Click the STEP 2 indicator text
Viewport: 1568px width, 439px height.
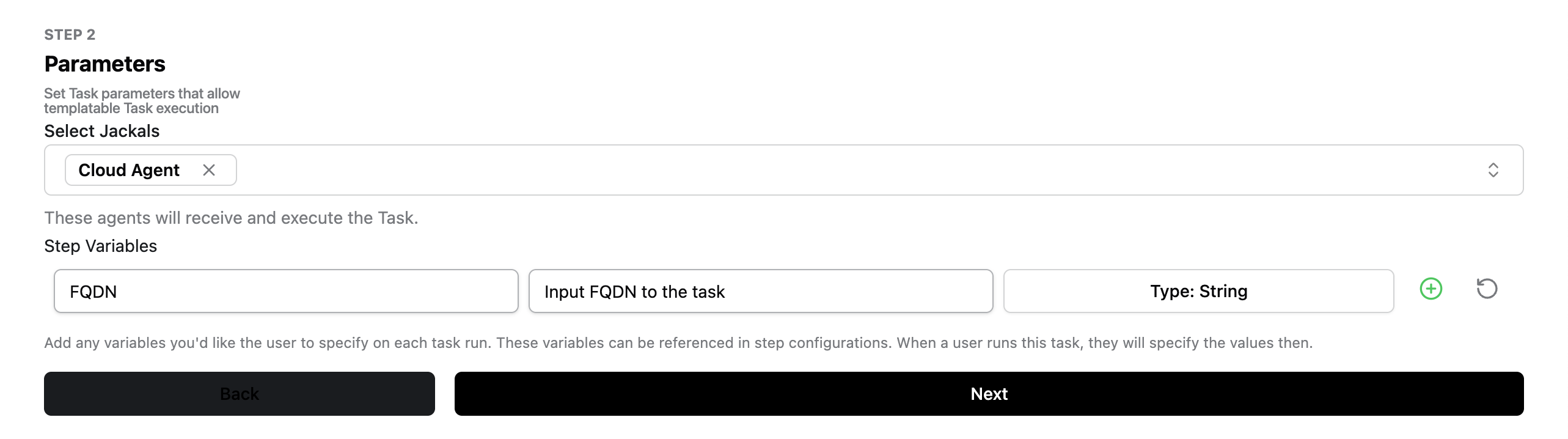[x=70, y=35]
